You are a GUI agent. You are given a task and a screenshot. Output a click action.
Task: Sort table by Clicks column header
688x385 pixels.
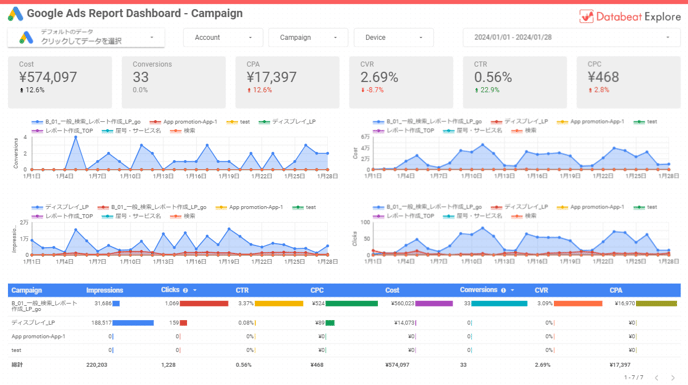click(x=170, y=290)
